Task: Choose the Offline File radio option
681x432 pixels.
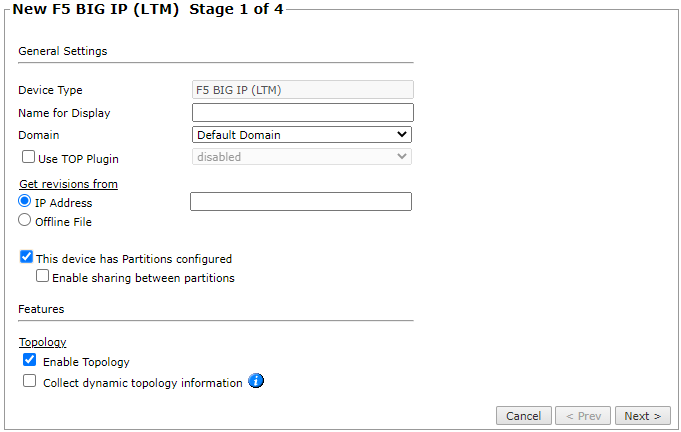Action: coord(25,220)
